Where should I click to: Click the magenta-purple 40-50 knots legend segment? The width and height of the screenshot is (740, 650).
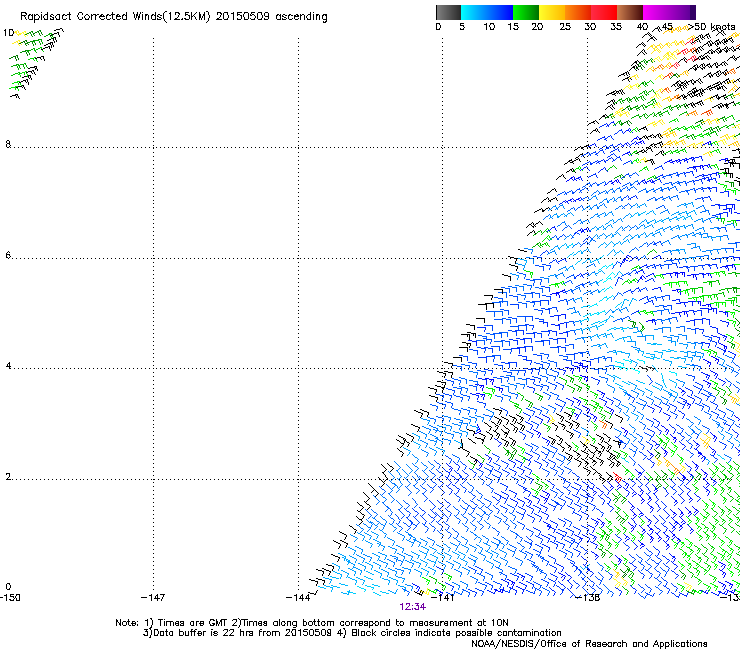(669, 12)
